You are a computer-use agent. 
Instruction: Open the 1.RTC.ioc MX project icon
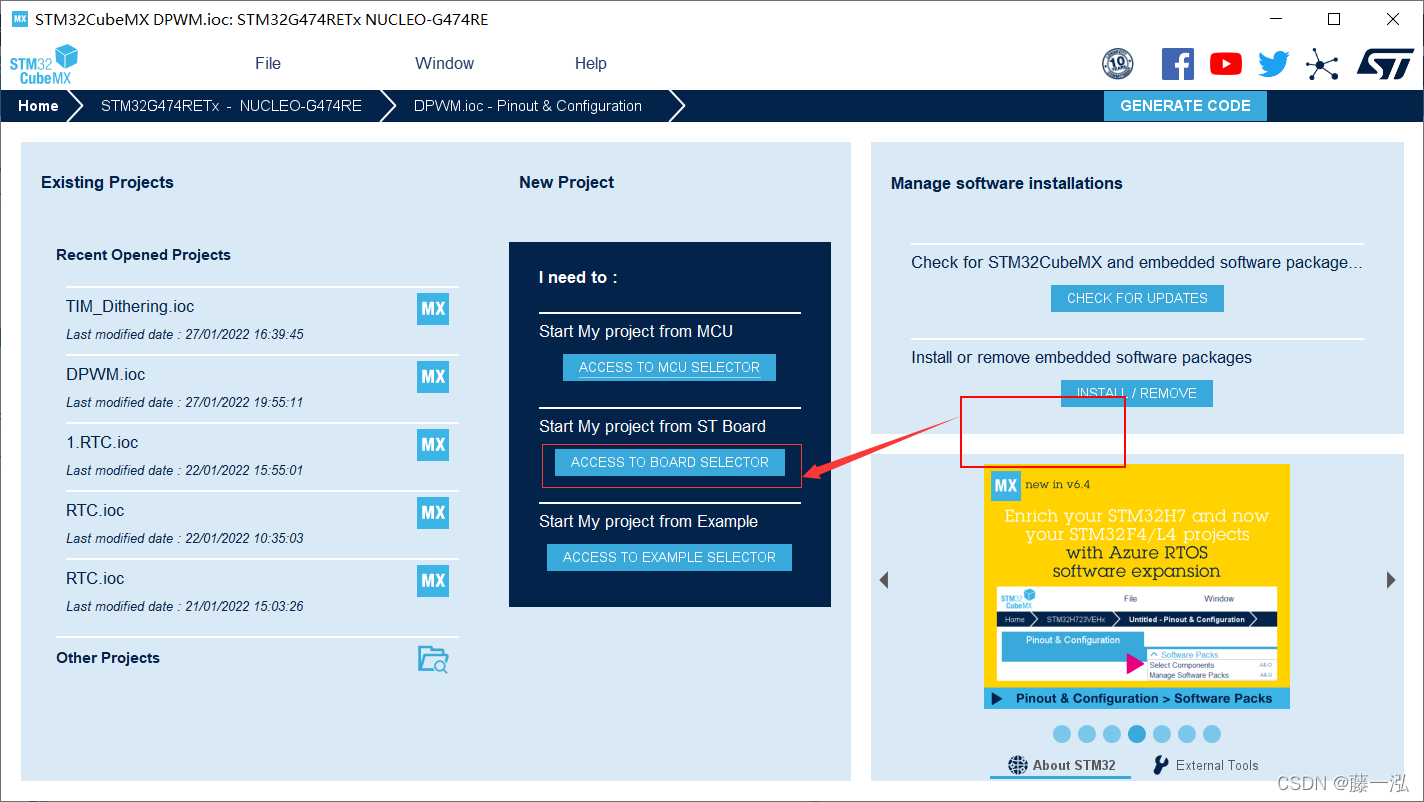433,445
